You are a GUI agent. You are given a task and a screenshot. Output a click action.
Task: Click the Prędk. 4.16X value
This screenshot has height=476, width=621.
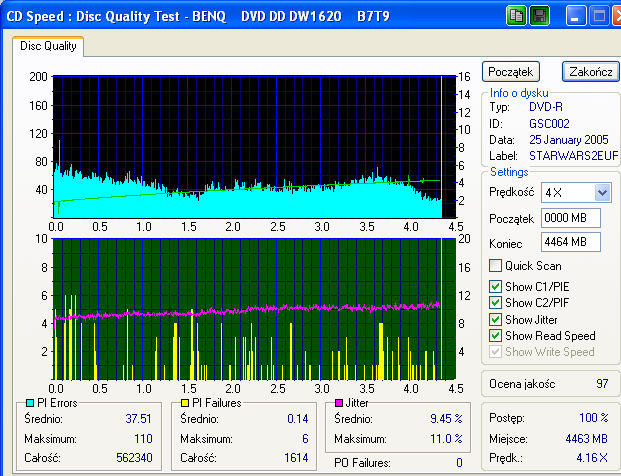[592, 458]
